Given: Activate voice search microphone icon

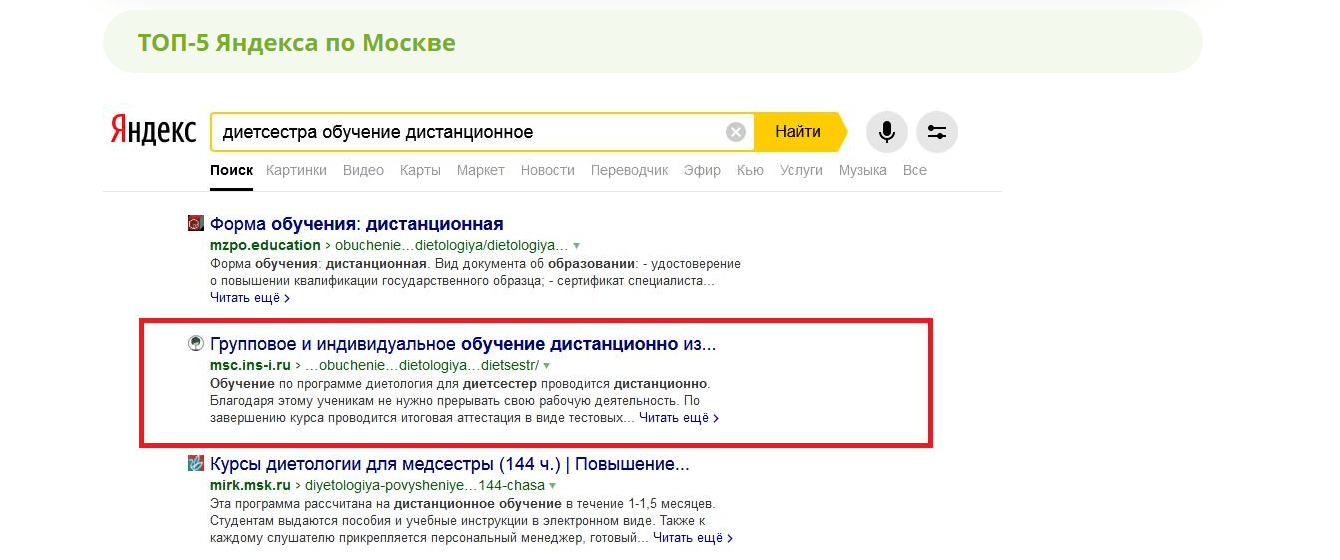Looking at the screenshot, I should [886, 132].
